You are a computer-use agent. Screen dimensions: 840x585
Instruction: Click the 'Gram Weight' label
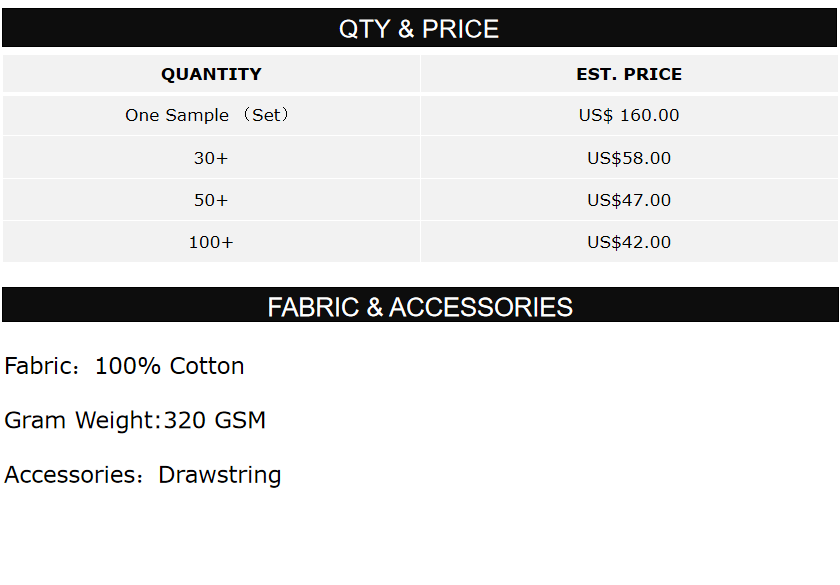80,420
